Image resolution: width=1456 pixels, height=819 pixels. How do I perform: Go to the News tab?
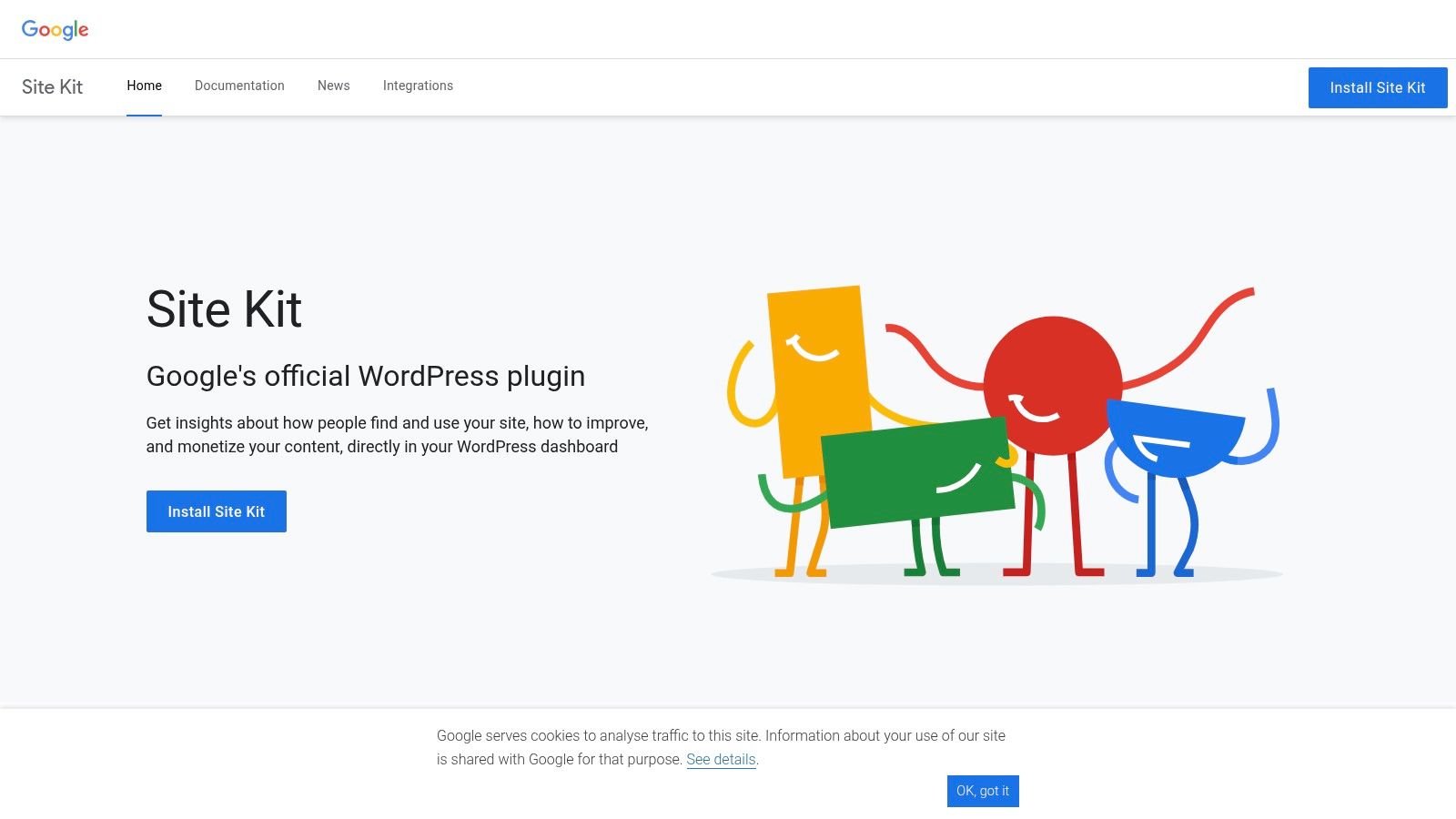click(333, 86)
